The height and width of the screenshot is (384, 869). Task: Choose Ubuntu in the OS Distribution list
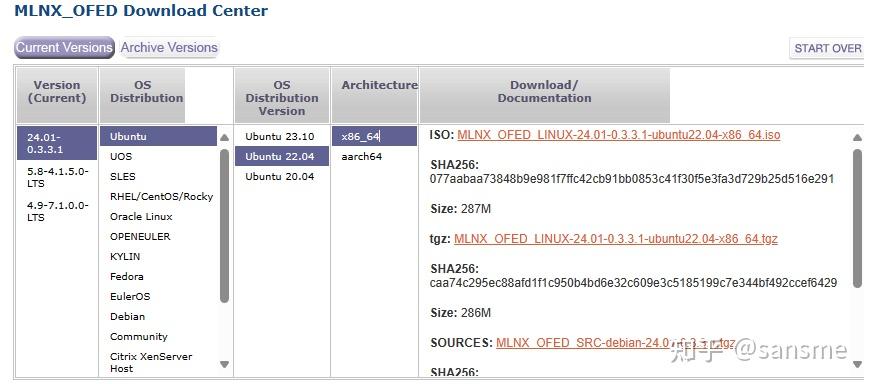159,136
